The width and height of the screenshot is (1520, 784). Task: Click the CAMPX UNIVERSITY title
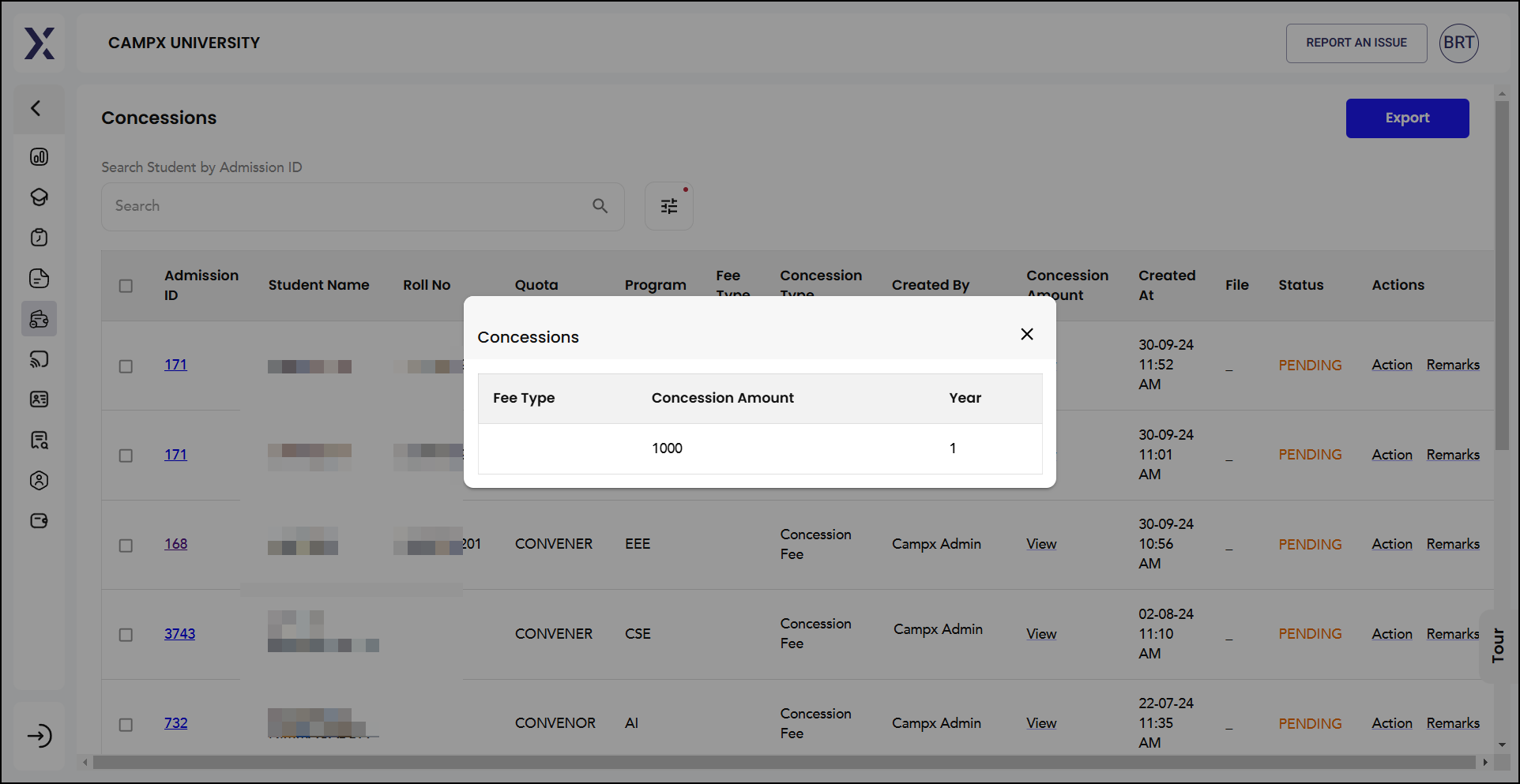pos(184,43)
